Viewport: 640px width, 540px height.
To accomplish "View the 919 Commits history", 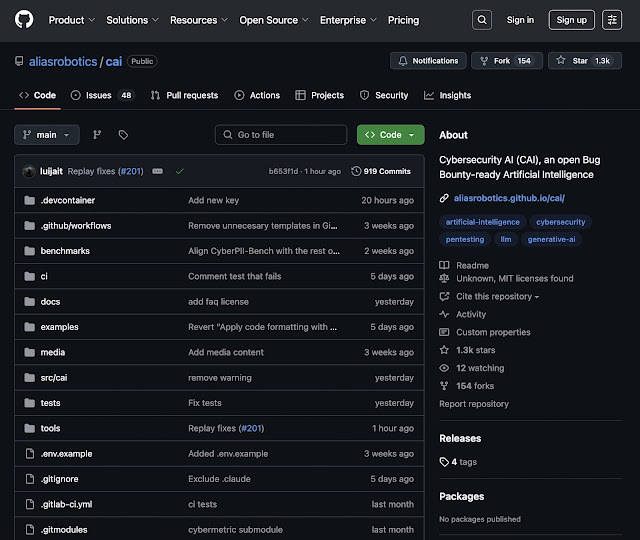I will [381, 171].
